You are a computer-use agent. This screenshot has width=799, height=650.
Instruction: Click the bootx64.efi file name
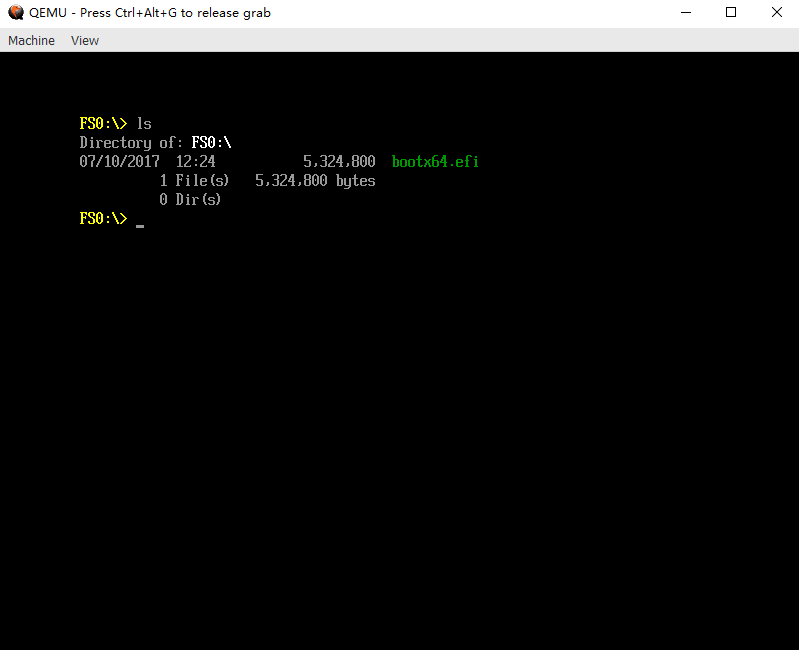pos(435,161)
